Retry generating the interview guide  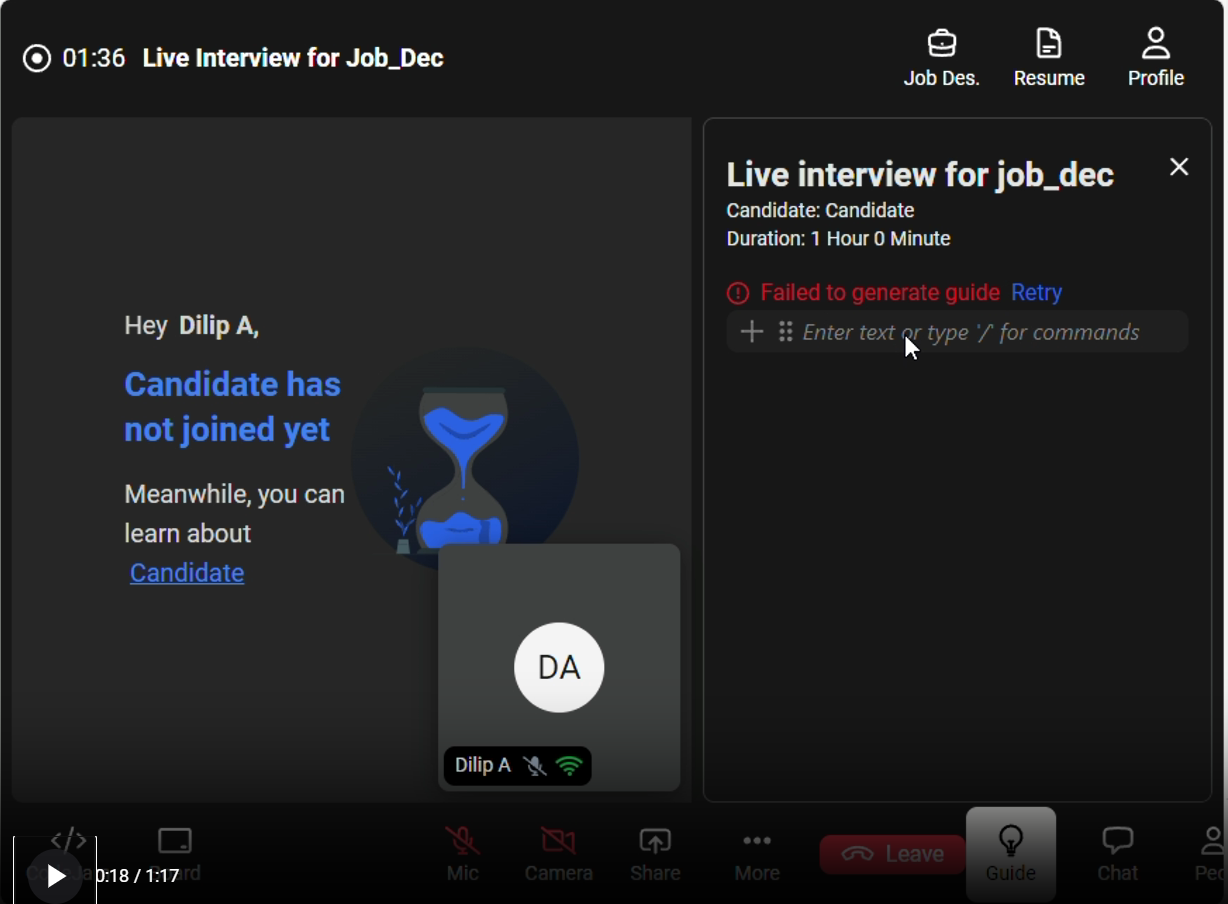tap(1036, 292)
